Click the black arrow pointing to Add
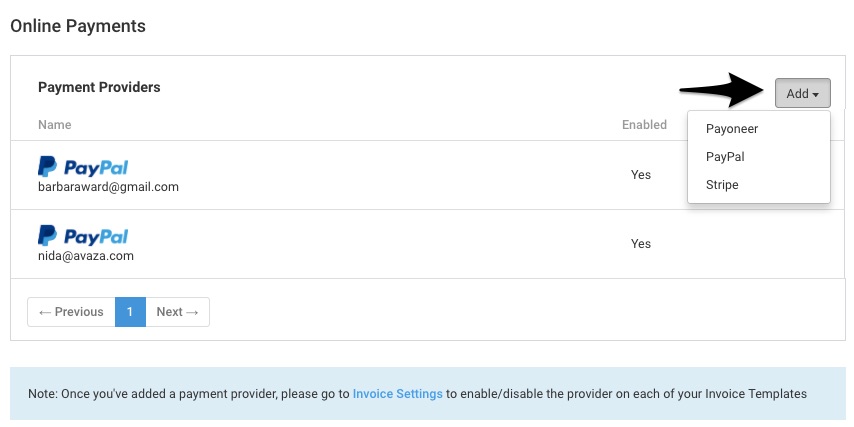The height and width of the screenshot is (427, 854). point(724,90)
